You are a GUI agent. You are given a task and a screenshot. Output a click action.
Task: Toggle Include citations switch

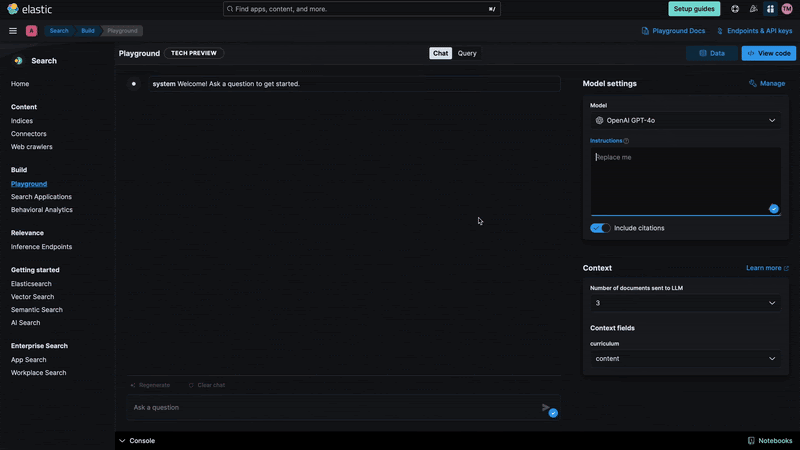pyautogui.click(x=600, y=228)
